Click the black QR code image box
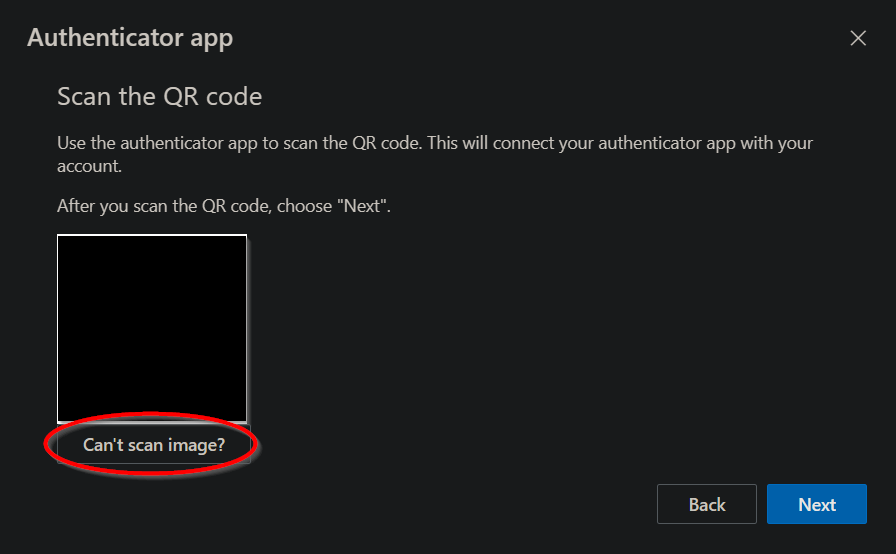 click(x=152, y=328)
